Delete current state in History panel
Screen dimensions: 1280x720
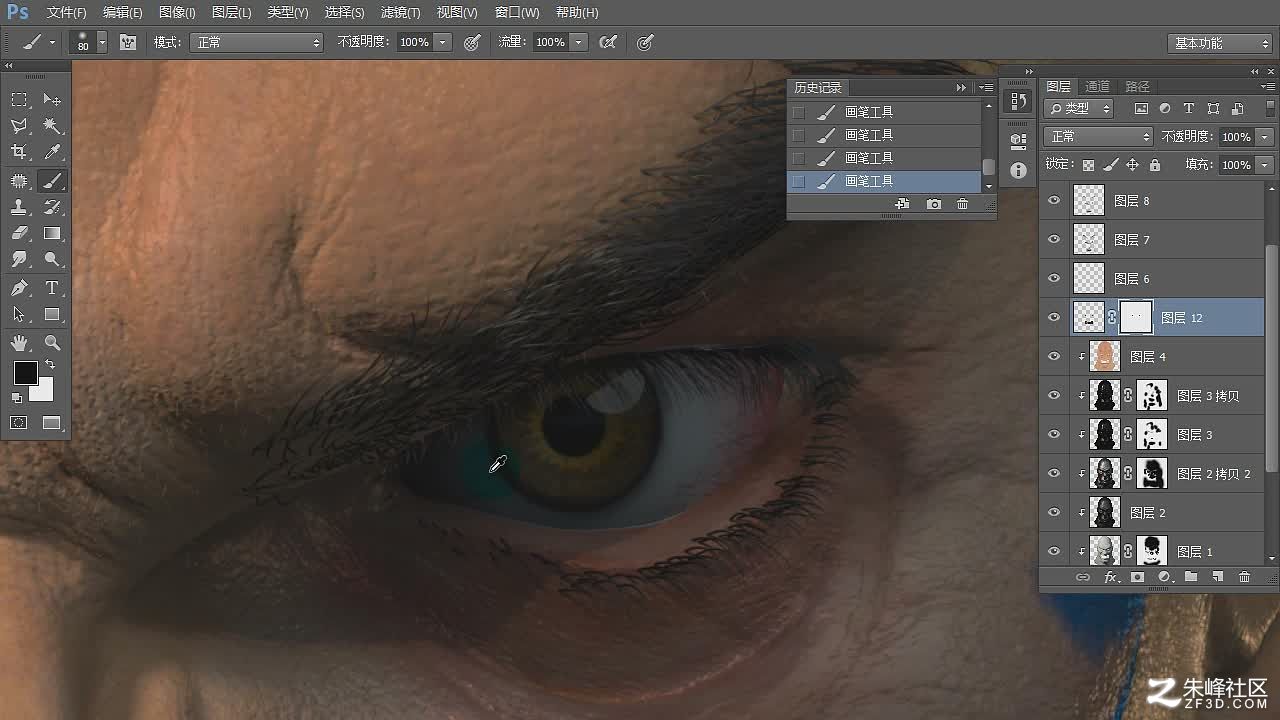coord(962,204)
